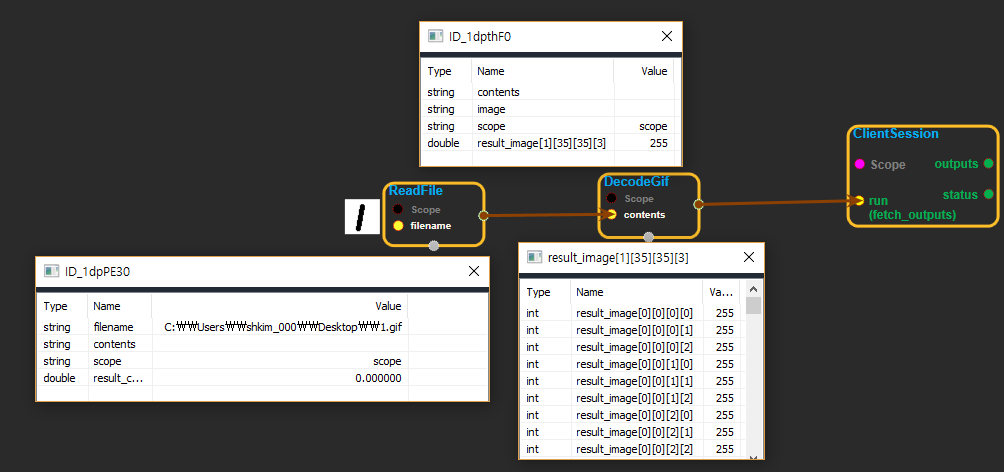Click the ClientSession Scope magenta port

[858, 164]
